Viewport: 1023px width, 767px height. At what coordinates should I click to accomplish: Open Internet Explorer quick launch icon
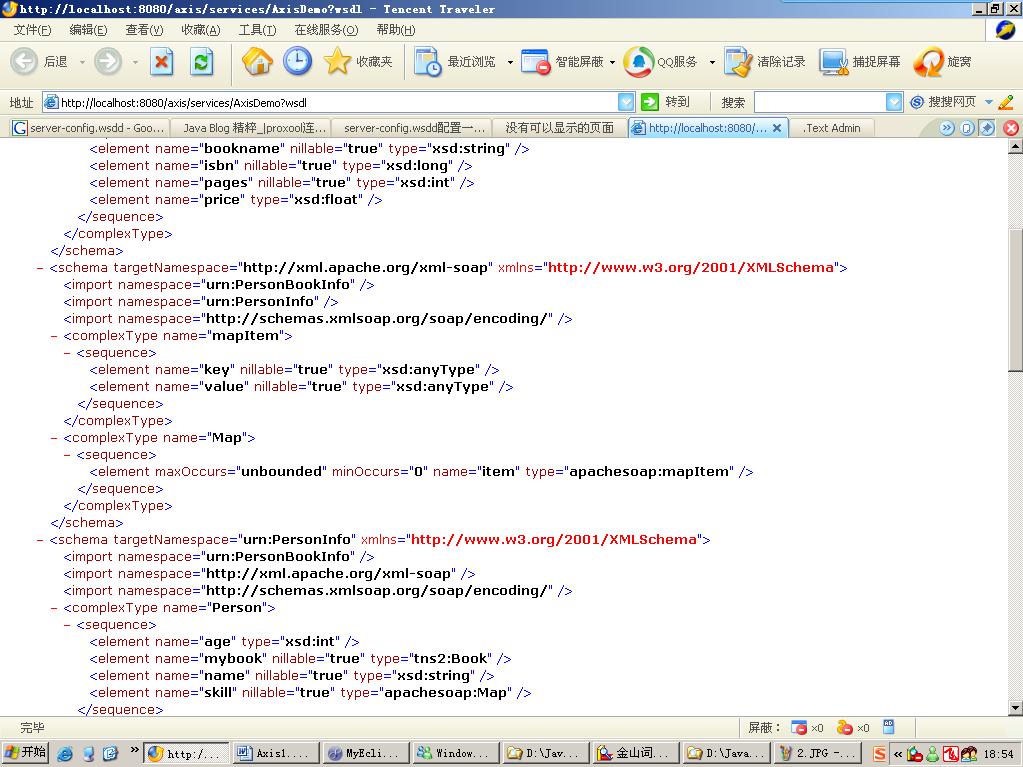pos(65,754)
